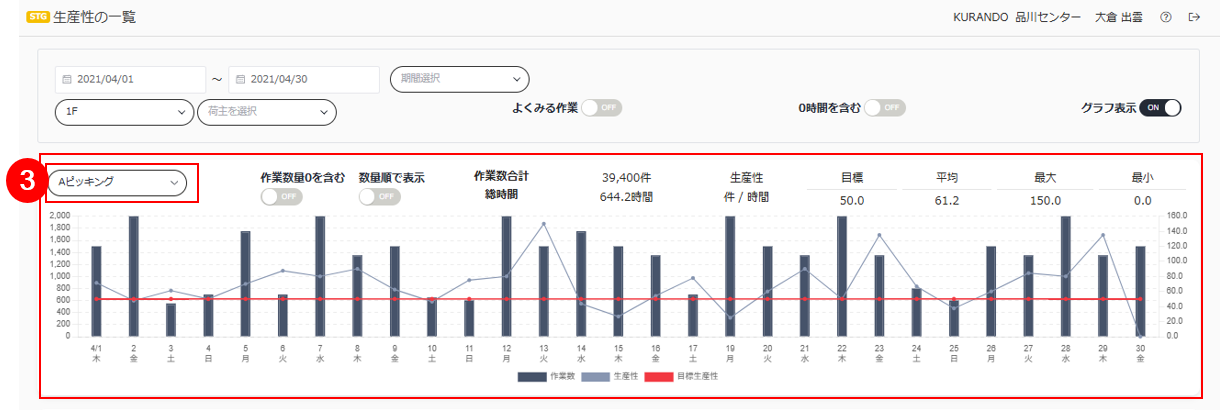Click KURANDO 品川センター label
1220x410 pixels.
click(x=1018, y=17)
